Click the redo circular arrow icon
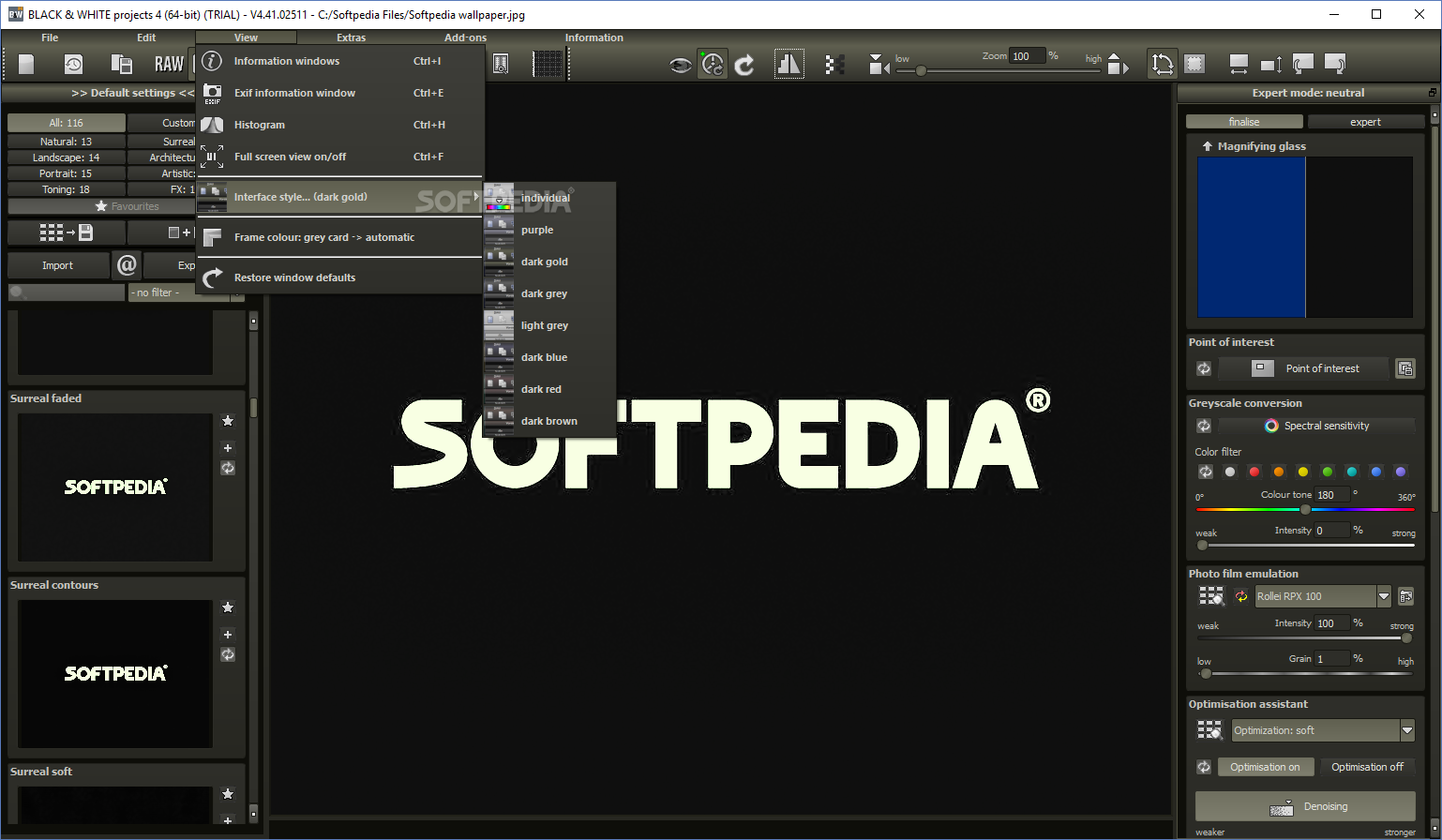The width and height of the screenshot is (1442, 840). [x=744, y=65]
